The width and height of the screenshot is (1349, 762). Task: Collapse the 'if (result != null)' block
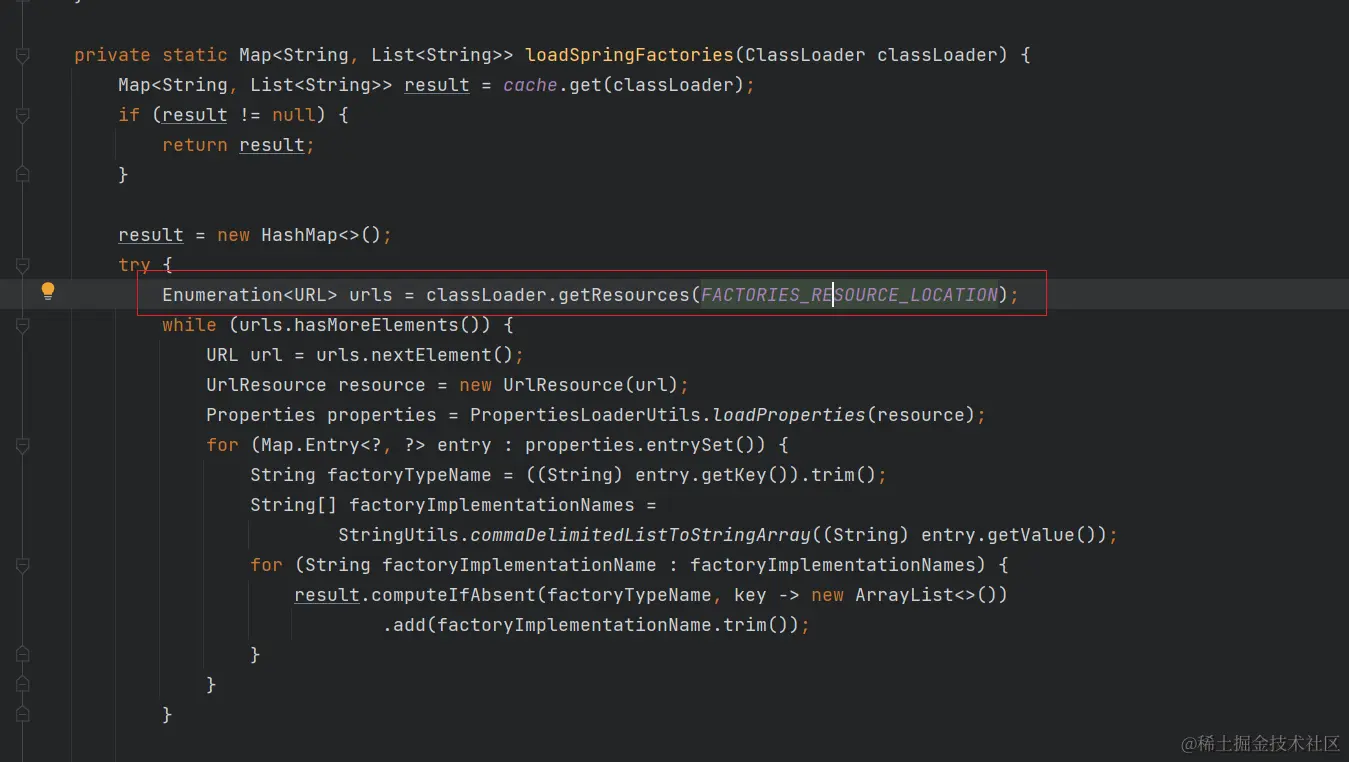23,115
